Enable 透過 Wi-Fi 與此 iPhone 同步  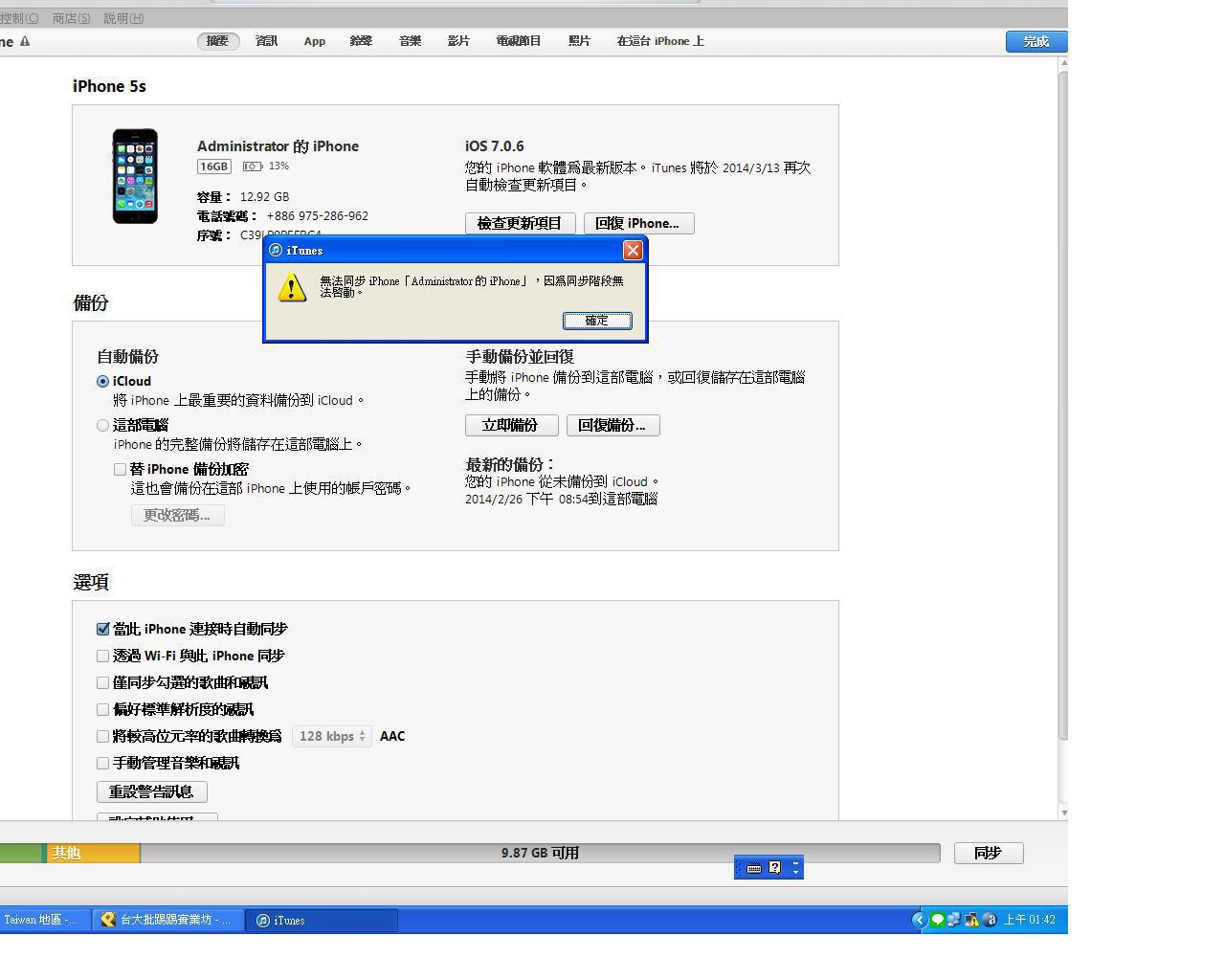[102, 656]
